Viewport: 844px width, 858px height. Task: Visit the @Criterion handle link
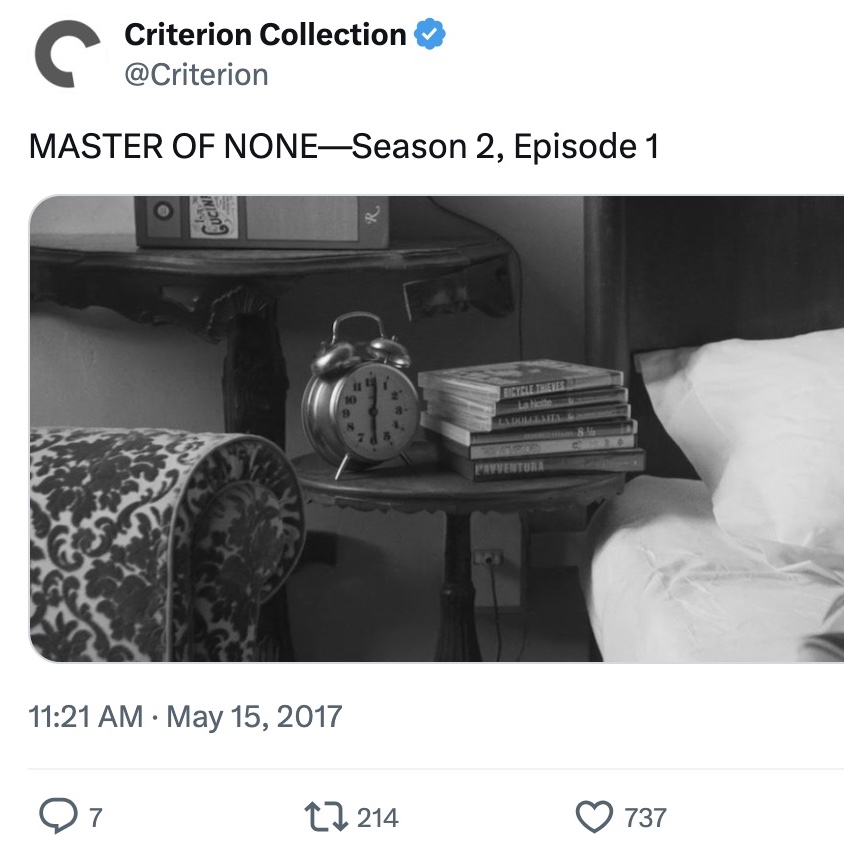pos(196,75)
